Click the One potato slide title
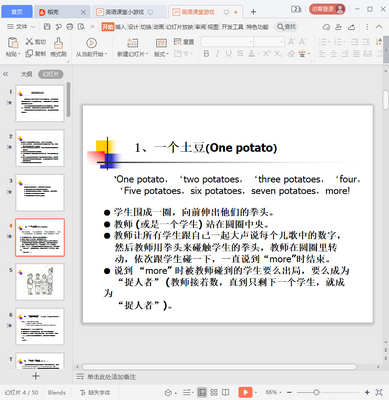The height and width of the screenshot is (400, 389). tap(206, 148)
